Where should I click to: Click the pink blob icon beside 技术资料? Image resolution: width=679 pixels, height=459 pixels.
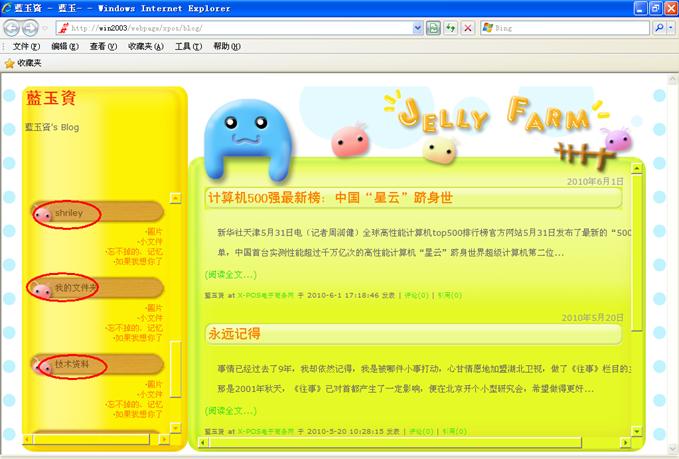click(x=42, y=366)
